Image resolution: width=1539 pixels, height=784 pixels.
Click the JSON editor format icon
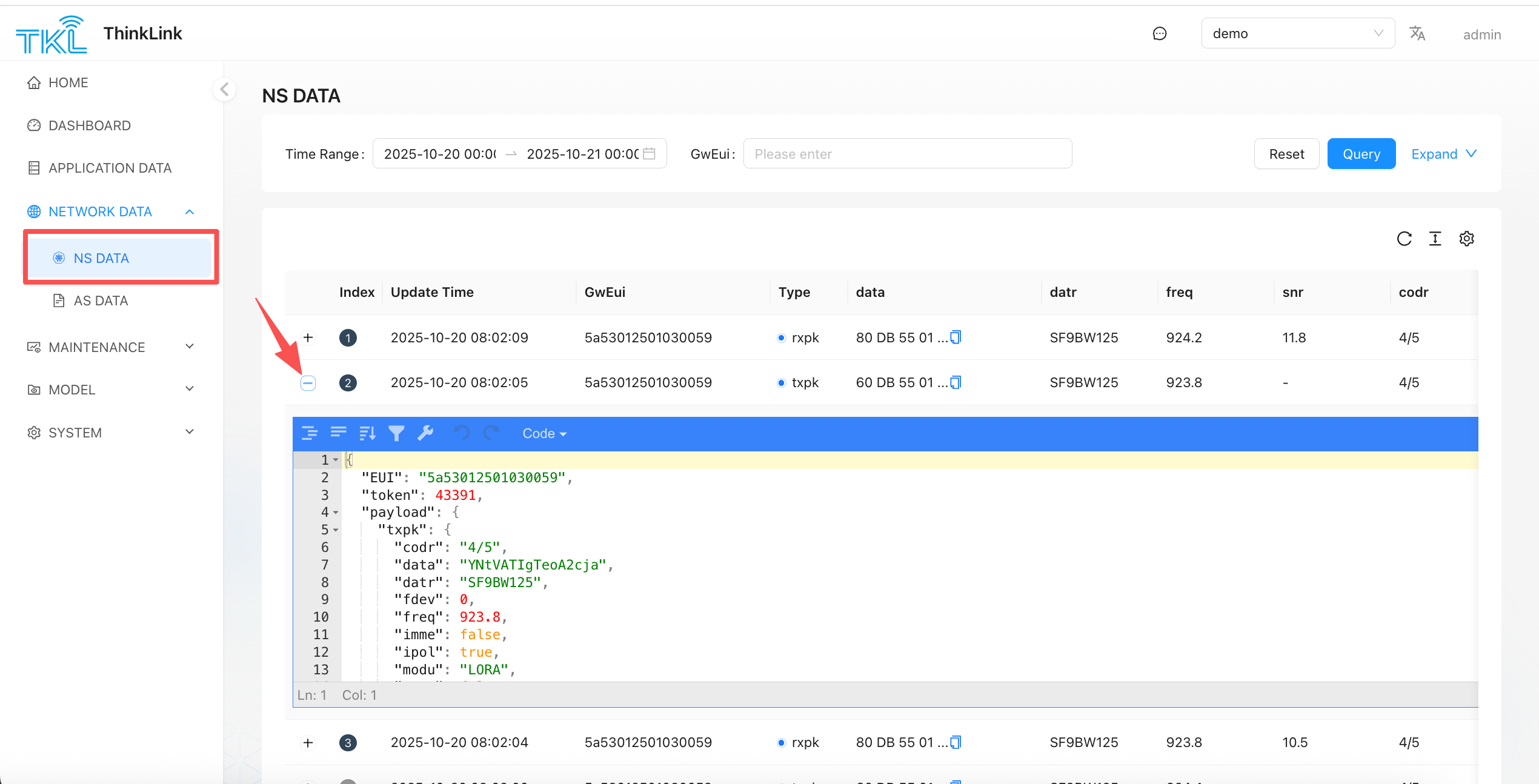click(309, 433)
